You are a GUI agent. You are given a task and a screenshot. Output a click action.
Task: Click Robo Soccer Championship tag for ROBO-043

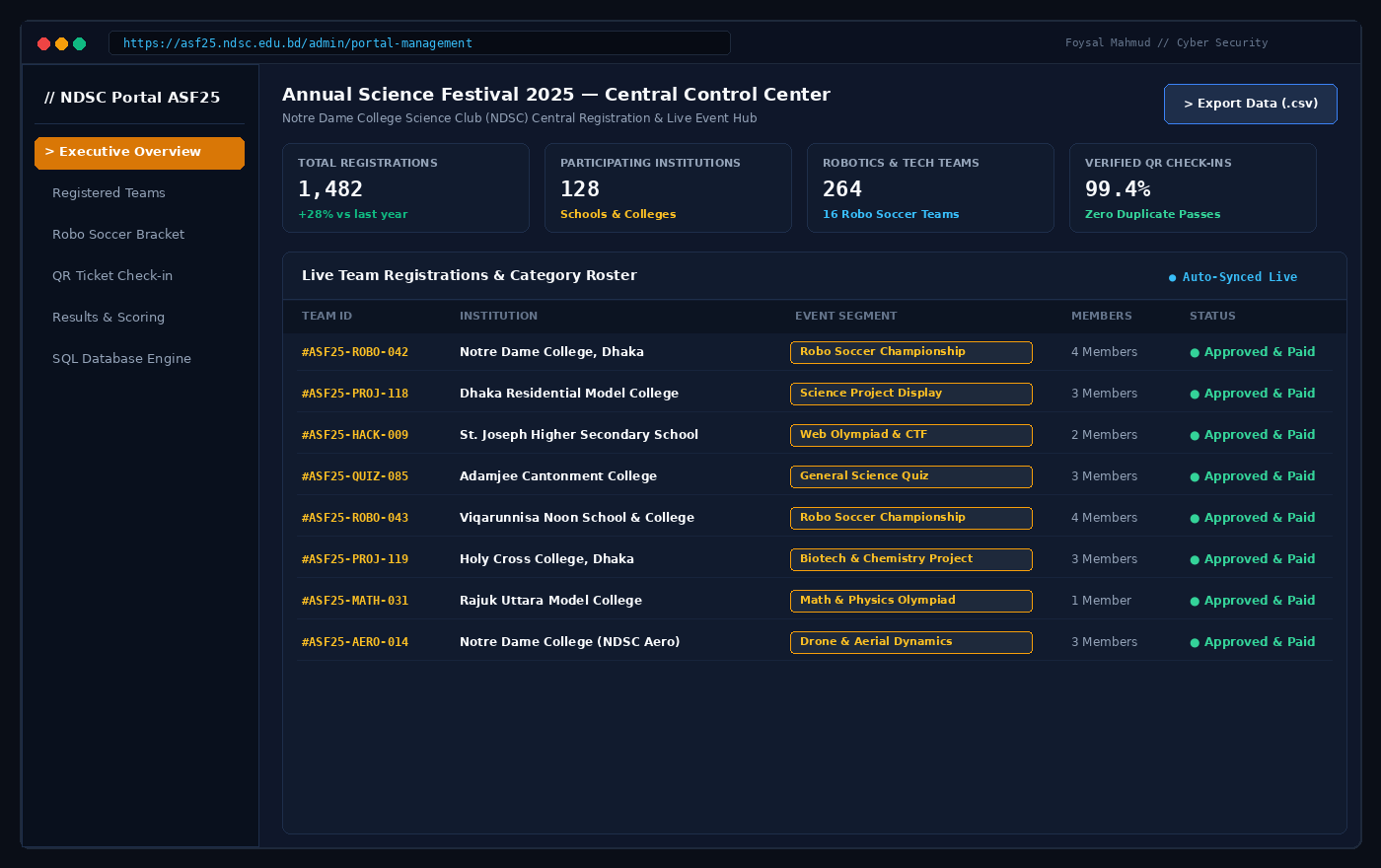tap(911, 518)
